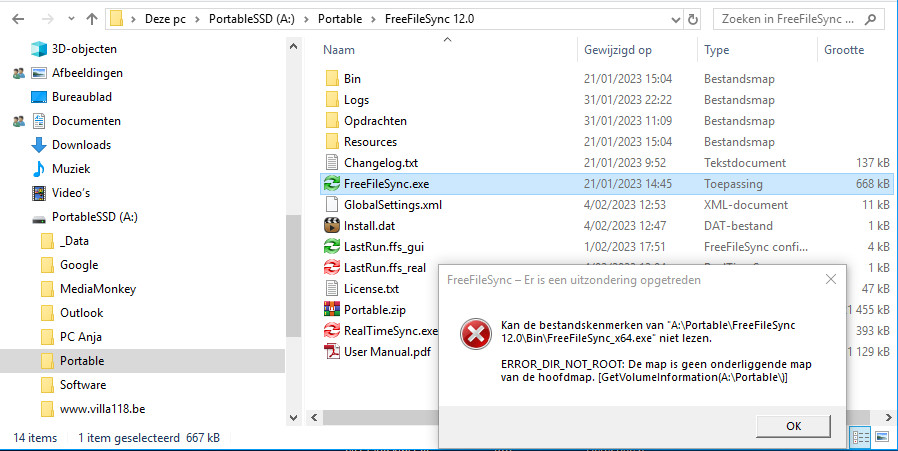Select User Manual.pdf icon

tap(332, 352)
